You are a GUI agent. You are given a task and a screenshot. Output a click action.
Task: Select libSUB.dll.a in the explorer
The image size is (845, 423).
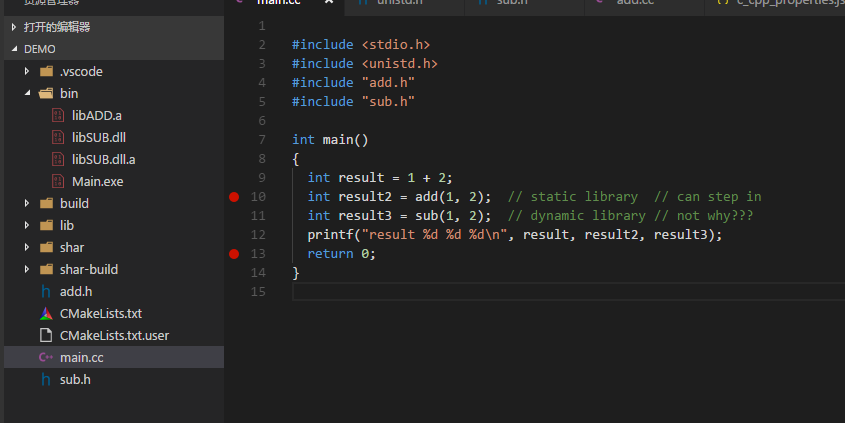point(103,160)
